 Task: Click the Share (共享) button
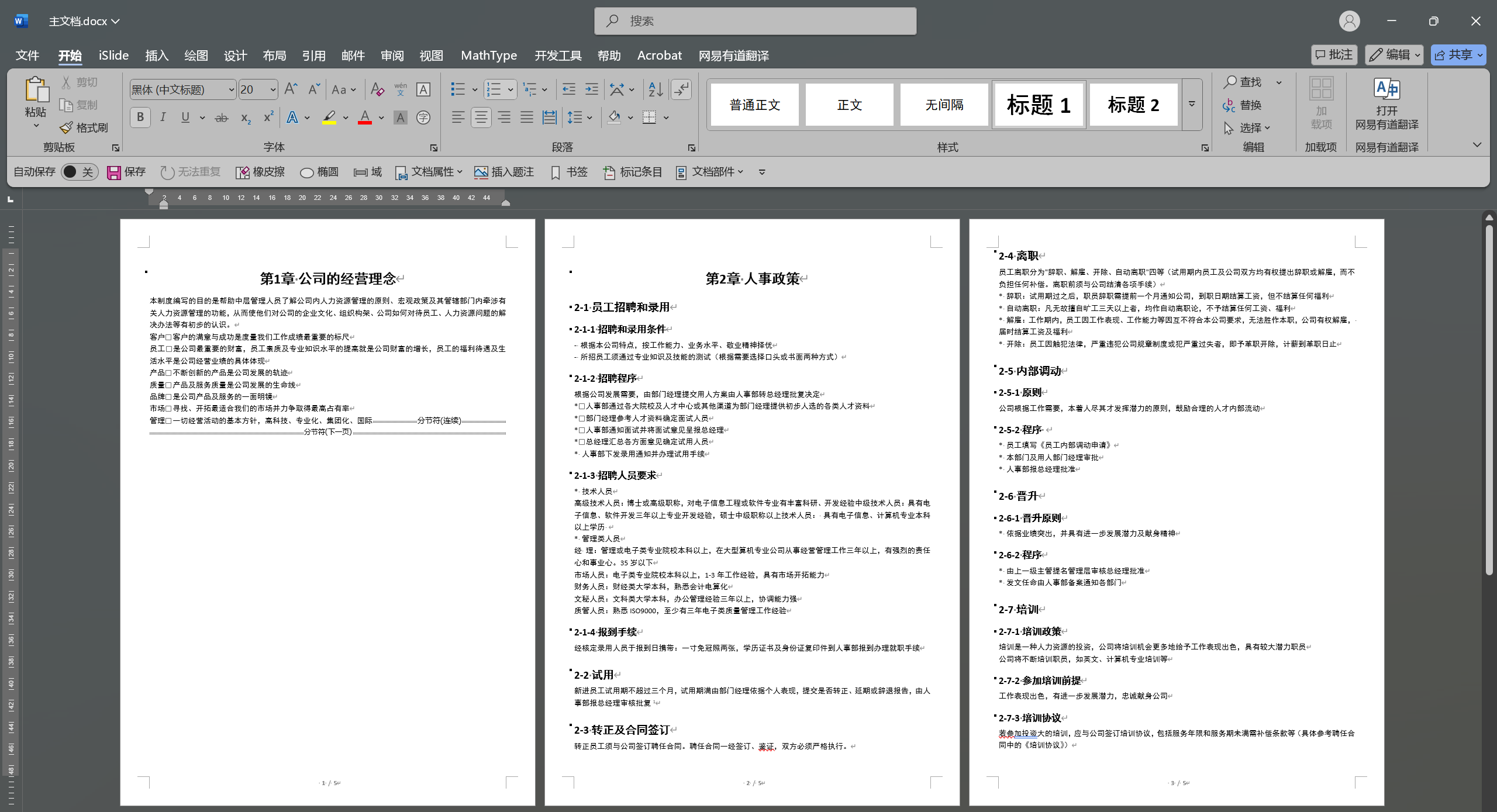(1458, 55)
